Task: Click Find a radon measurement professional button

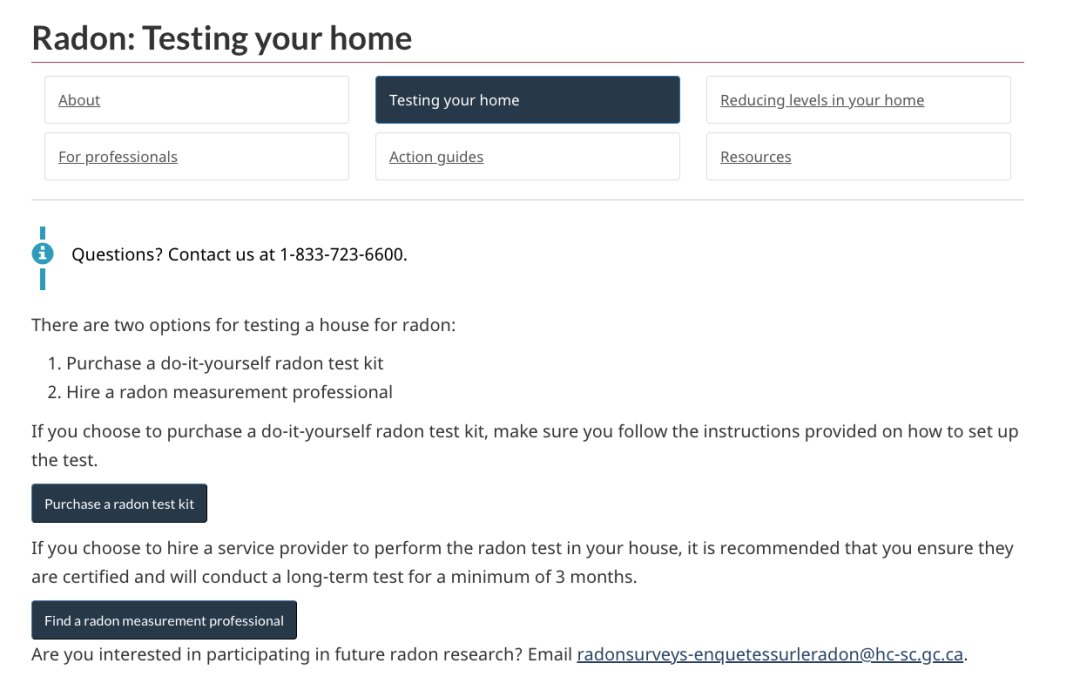Action: (x=164, y=620)
